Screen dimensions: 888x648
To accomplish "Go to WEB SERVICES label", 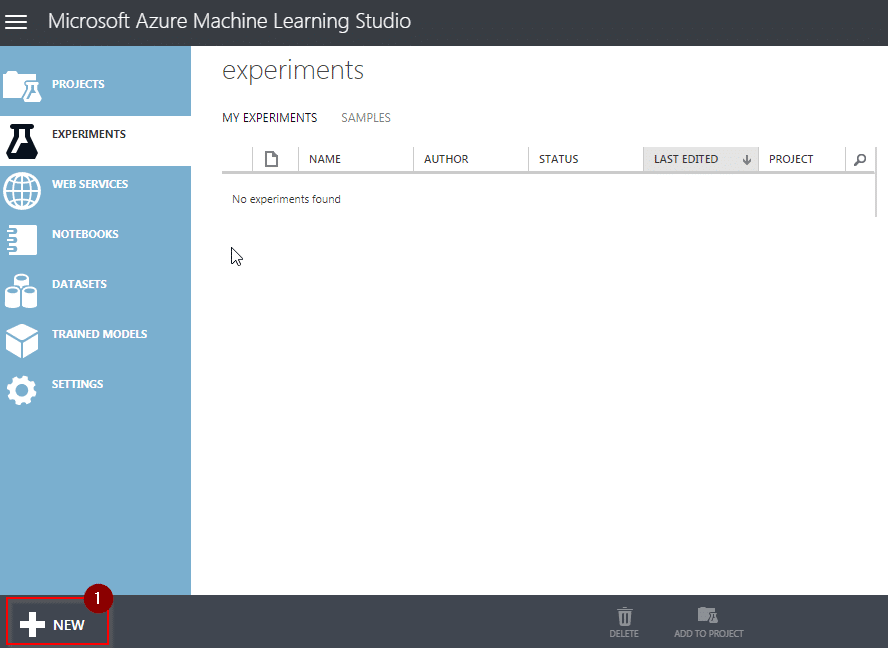I will point(90,184).
